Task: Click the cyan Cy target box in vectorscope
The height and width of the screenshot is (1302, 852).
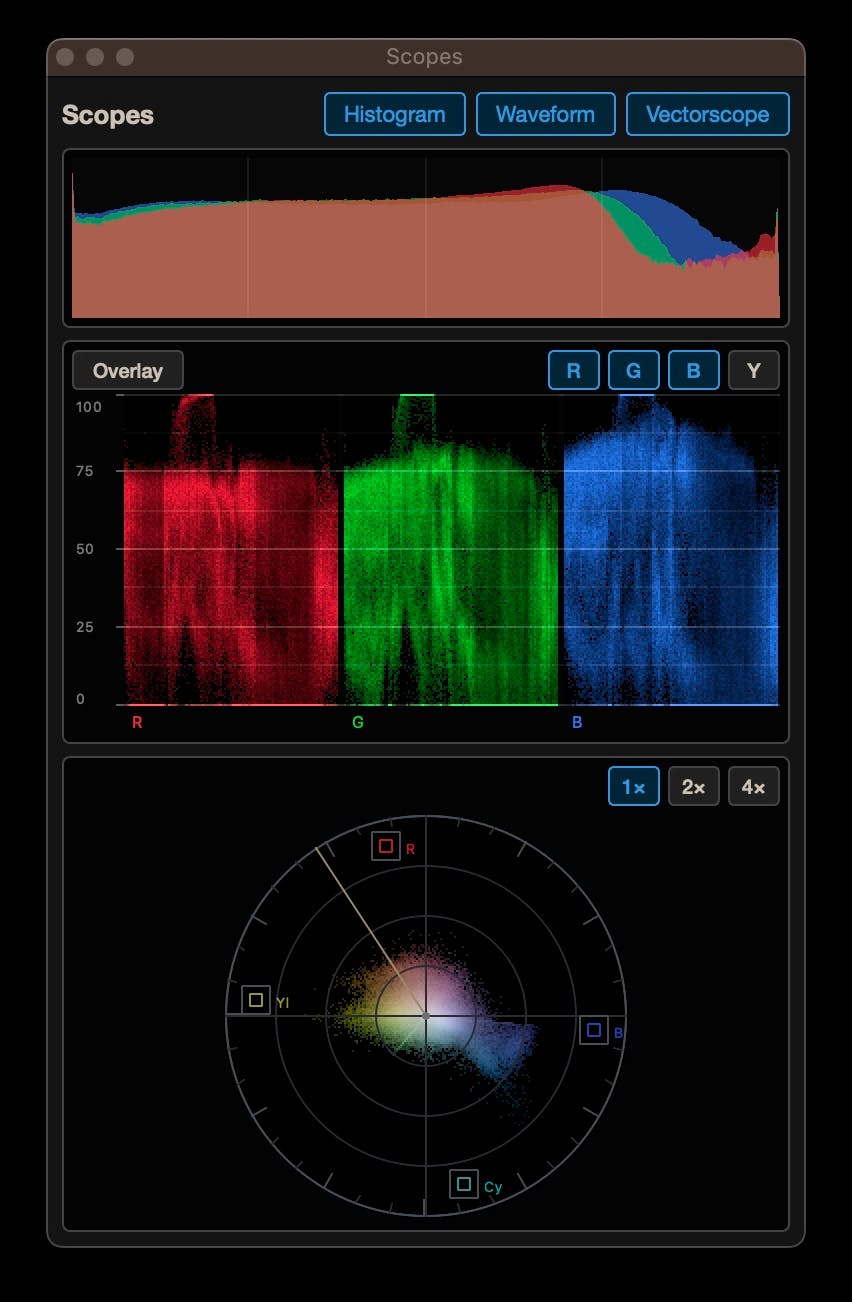Action: [464, 1184]
